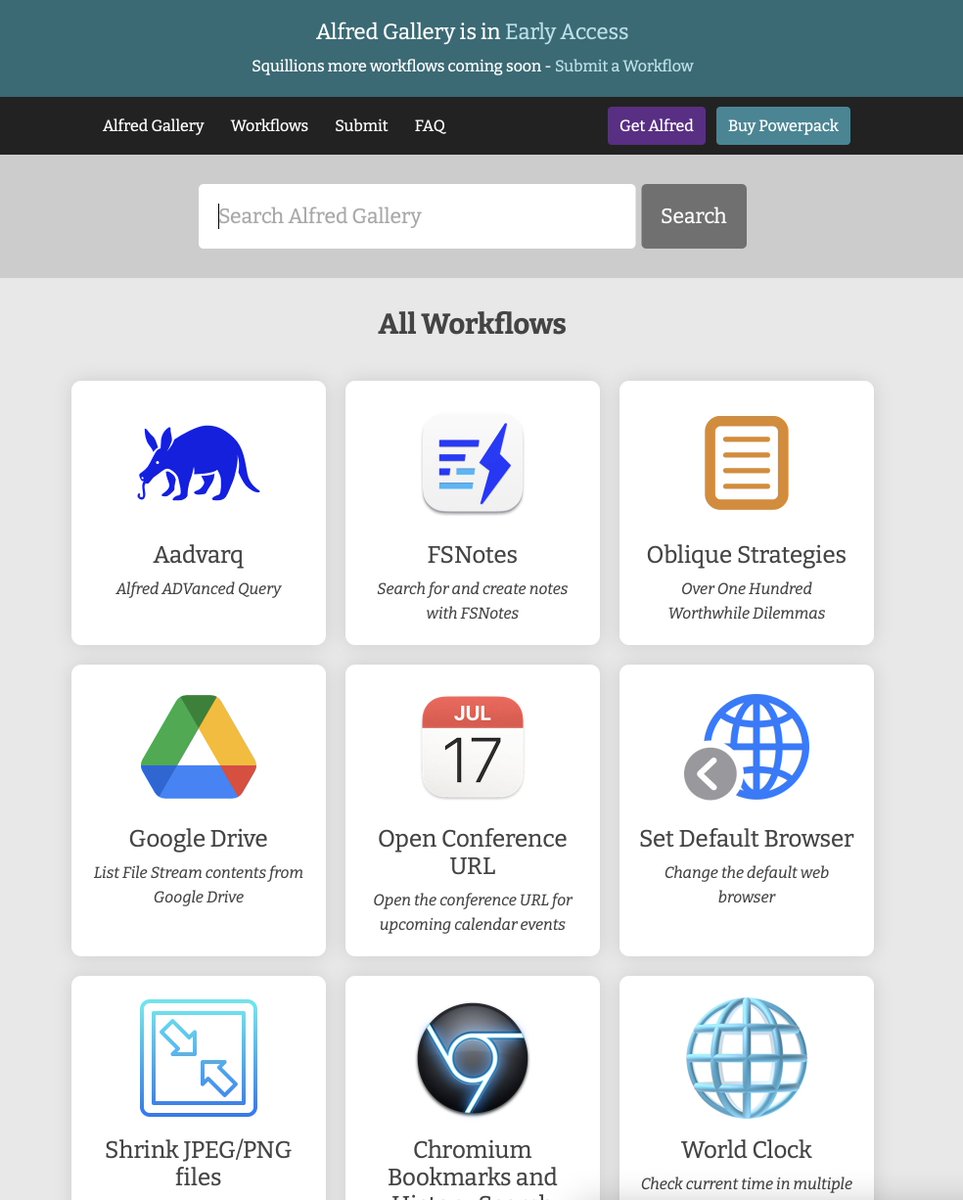Click 'Change the default web browser' description
Viewport: 963px width, 1200px height.
(x=747, y=885)
